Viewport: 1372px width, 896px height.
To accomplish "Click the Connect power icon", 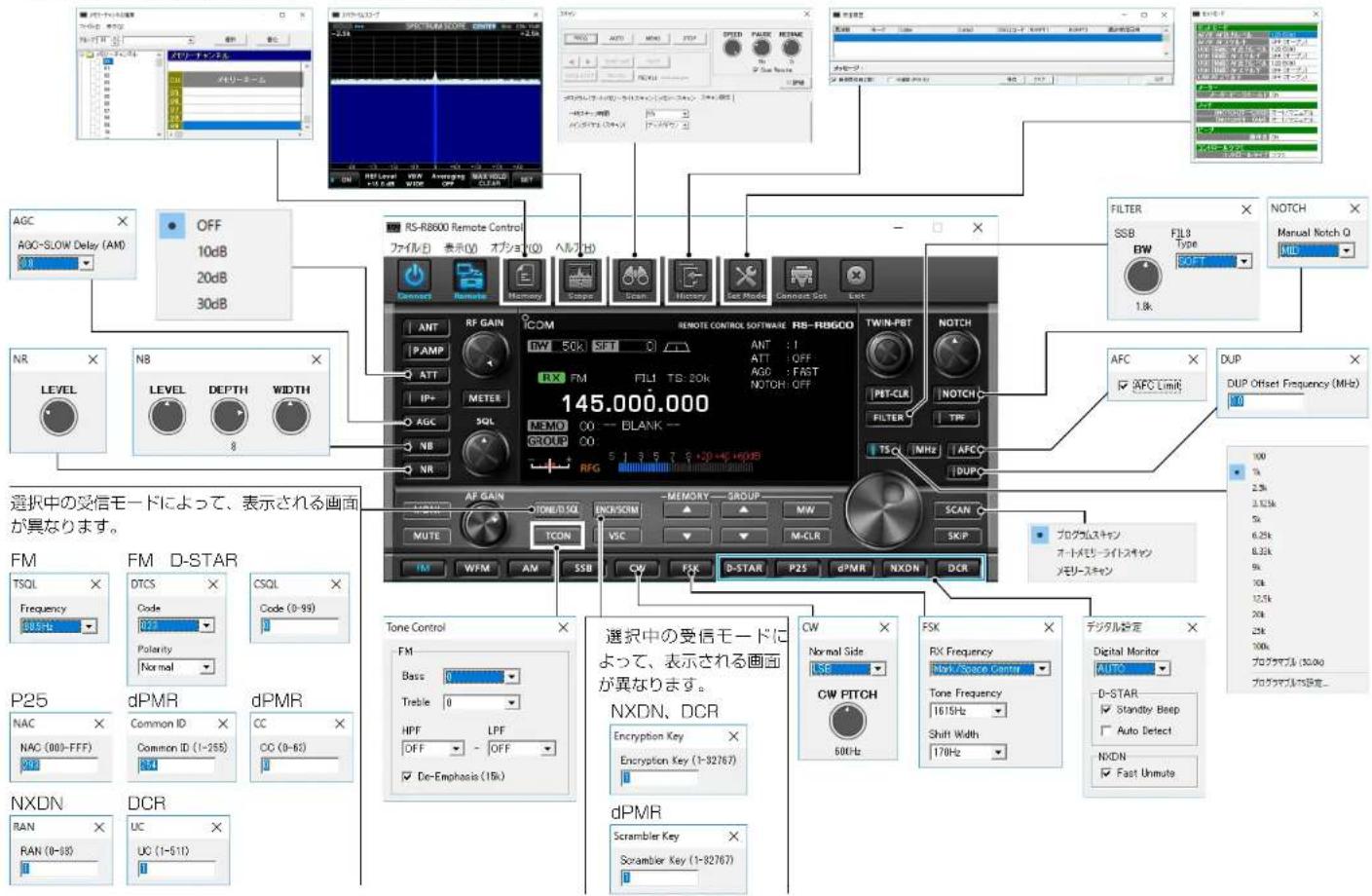I will coord(415,280).
